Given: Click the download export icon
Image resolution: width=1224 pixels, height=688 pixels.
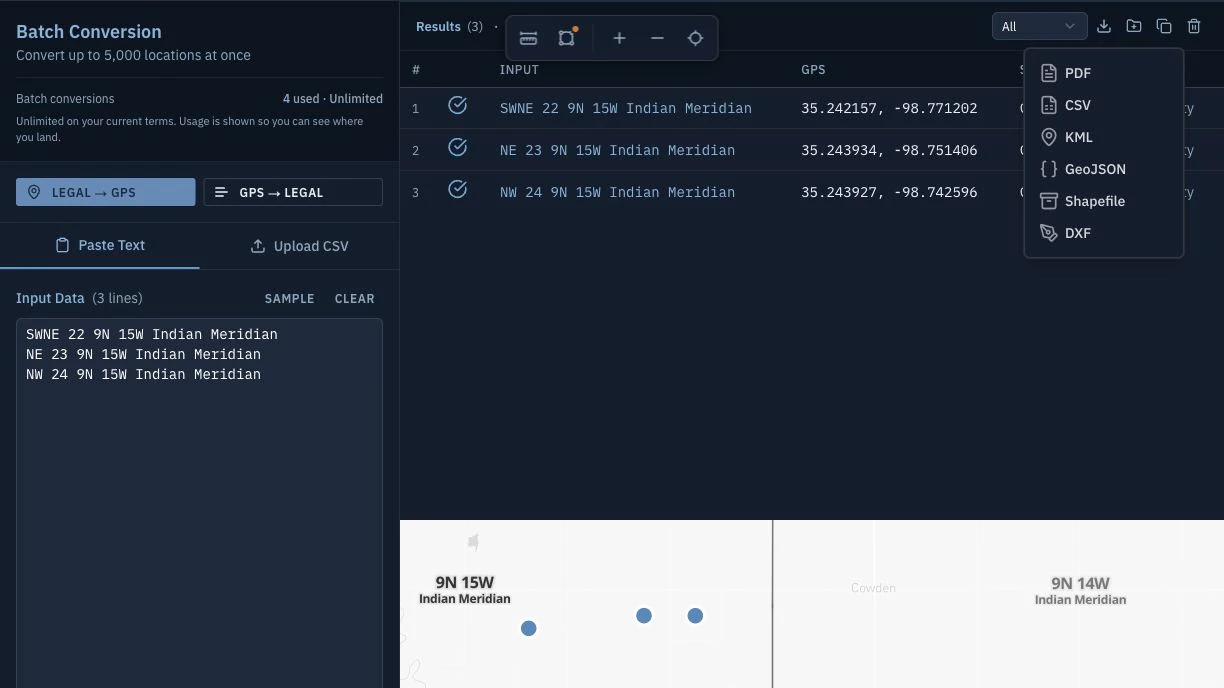Looking at the screenshot, I should pyautogui.click(x=1104, y=26).
